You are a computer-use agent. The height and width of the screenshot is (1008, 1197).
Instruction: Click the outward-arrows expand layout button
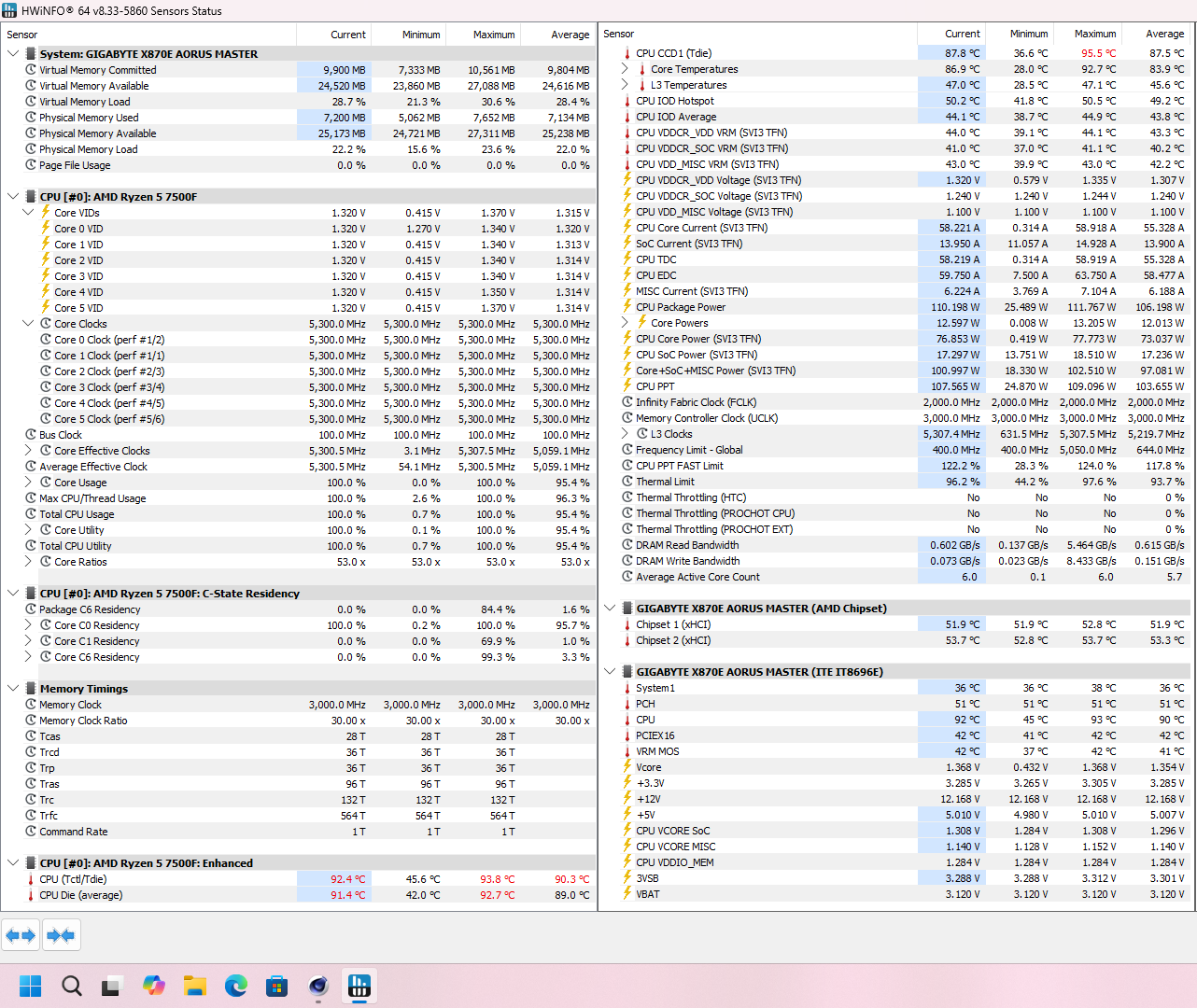pos(21,935)
